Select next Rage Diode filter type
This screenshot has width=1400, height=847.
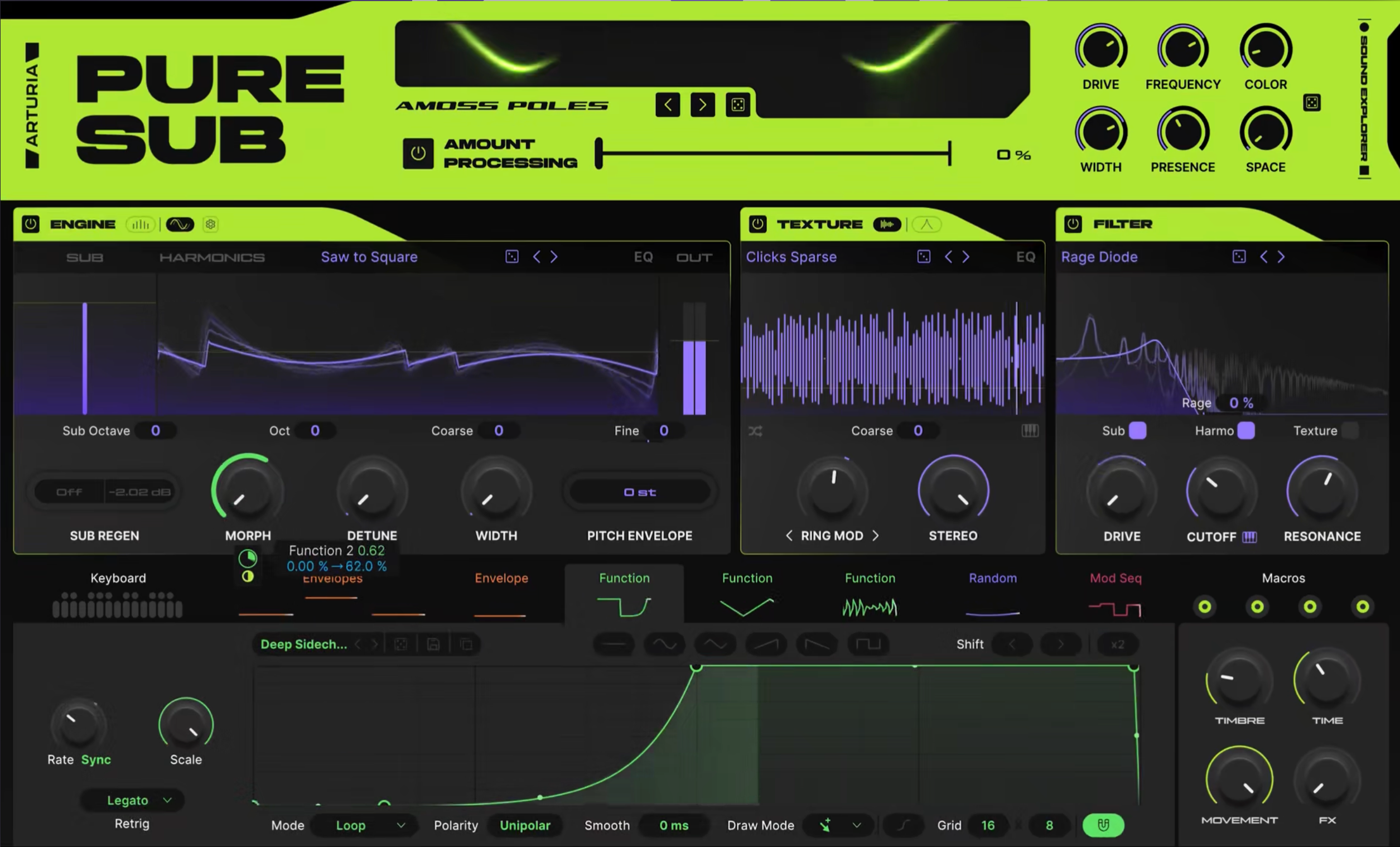click(1281, 257)
